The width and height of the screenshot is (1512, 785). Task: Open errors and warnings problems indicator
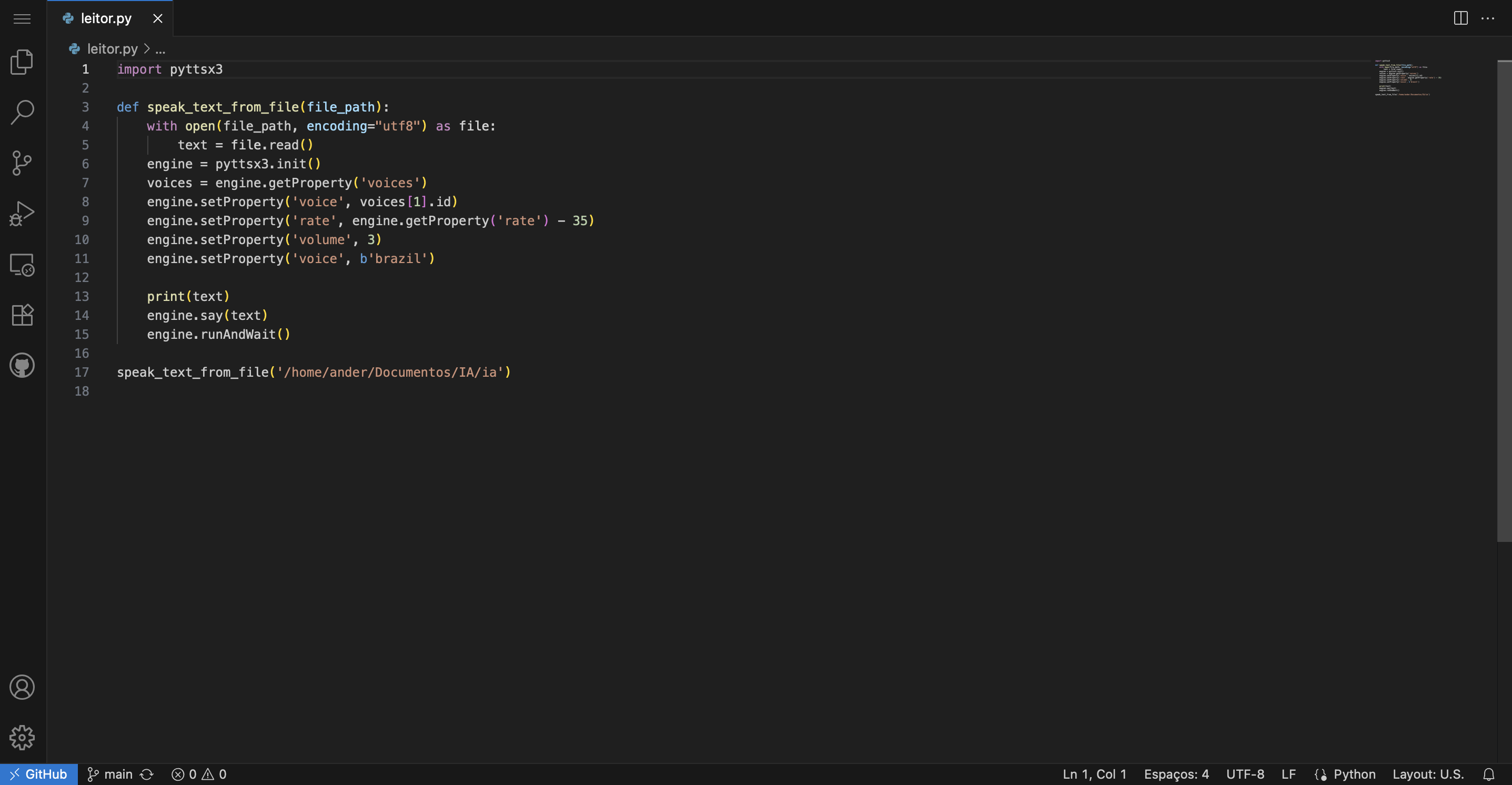tap(199, 774)
